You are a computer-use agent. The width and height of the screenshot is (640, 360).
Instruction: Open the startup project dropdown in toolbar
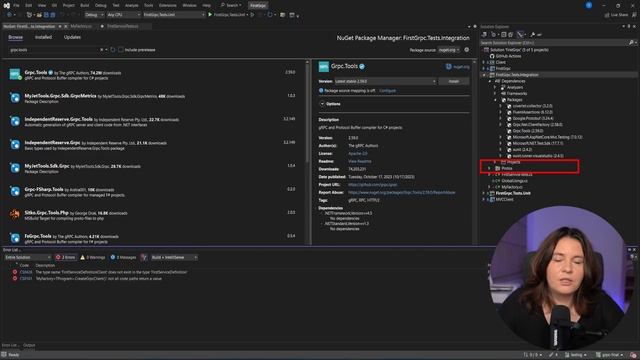pos(174,15)
